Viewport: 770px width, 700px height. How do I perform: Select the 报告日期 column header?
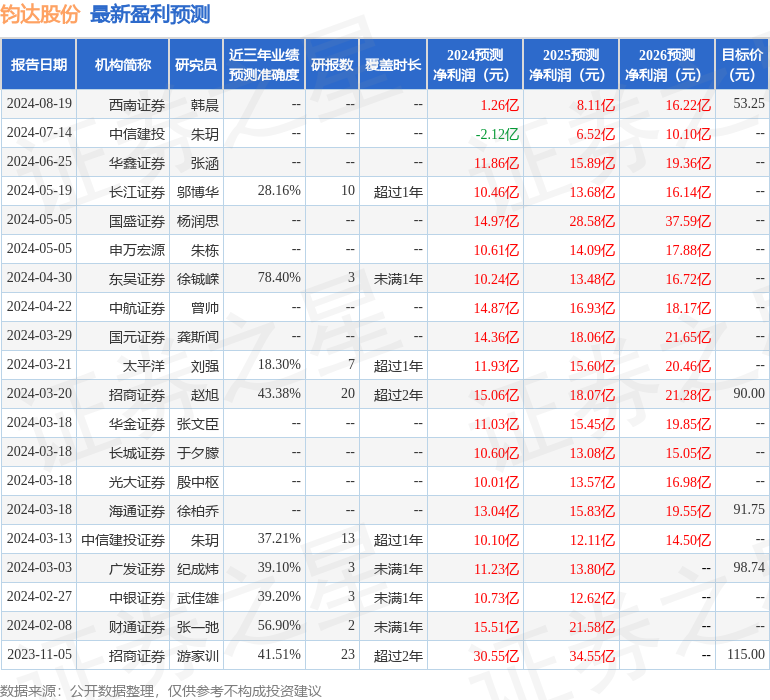[39, 64]
